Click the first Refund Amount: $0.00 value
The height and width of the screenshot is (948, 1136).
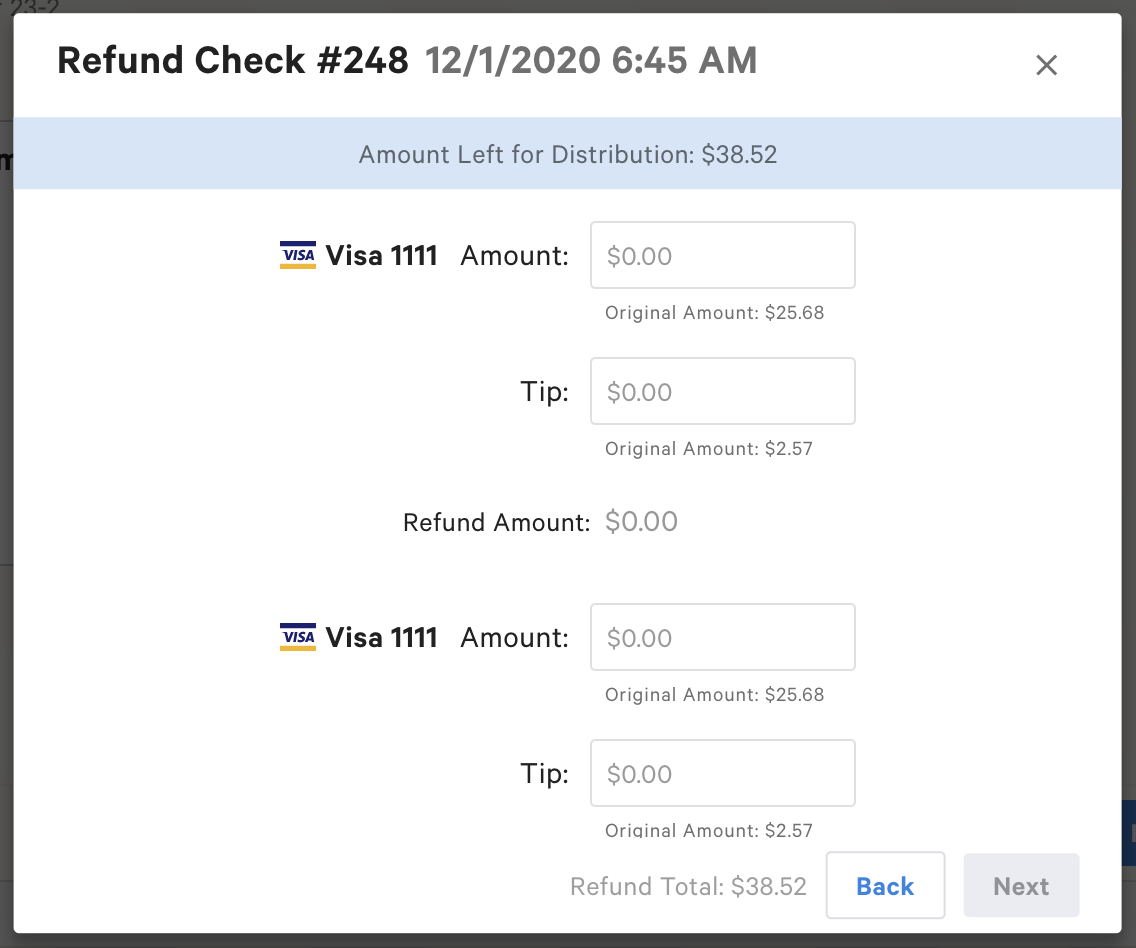[641, 521]
